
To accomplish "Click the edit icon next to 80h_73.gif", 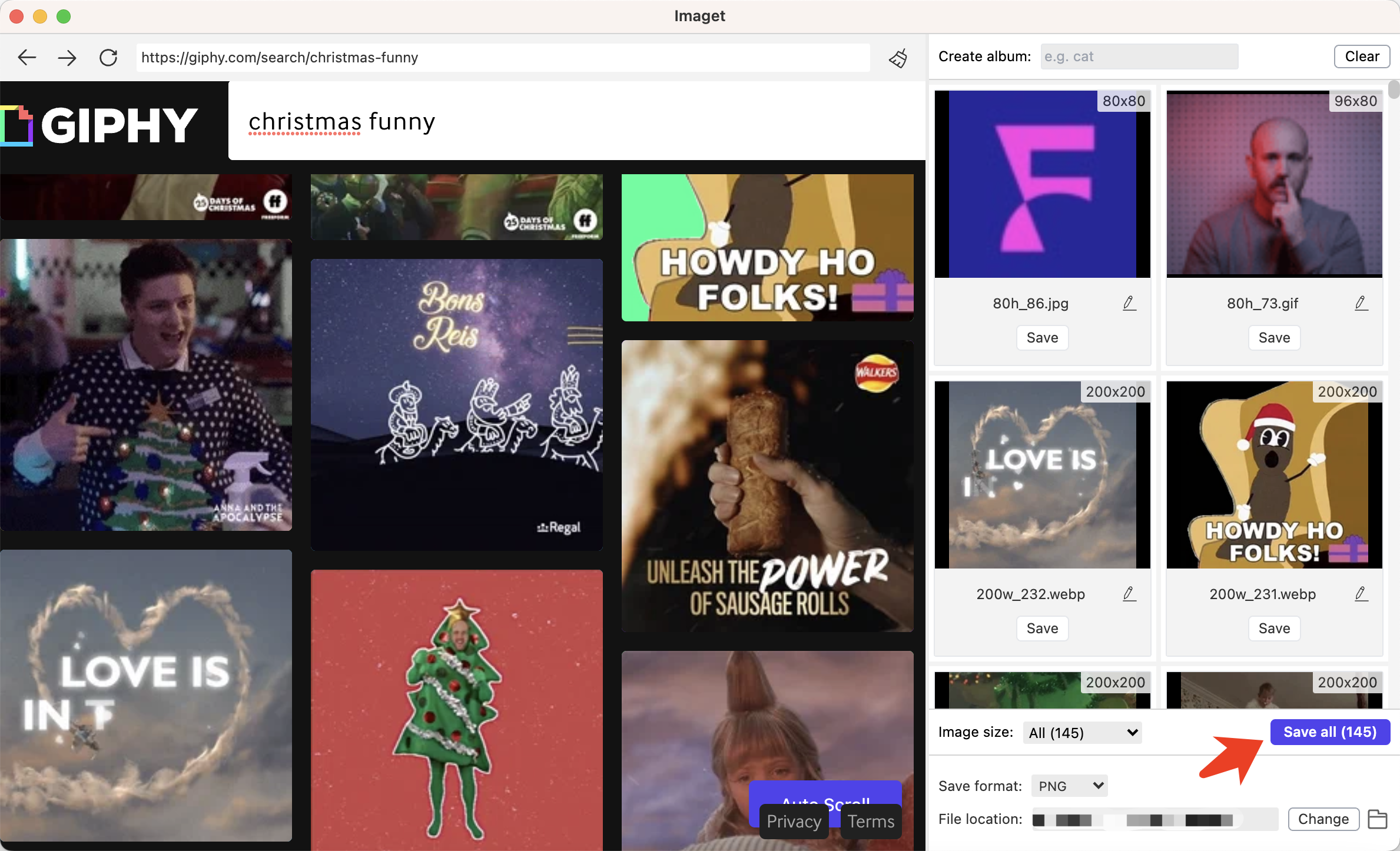I will (1361, 303).
